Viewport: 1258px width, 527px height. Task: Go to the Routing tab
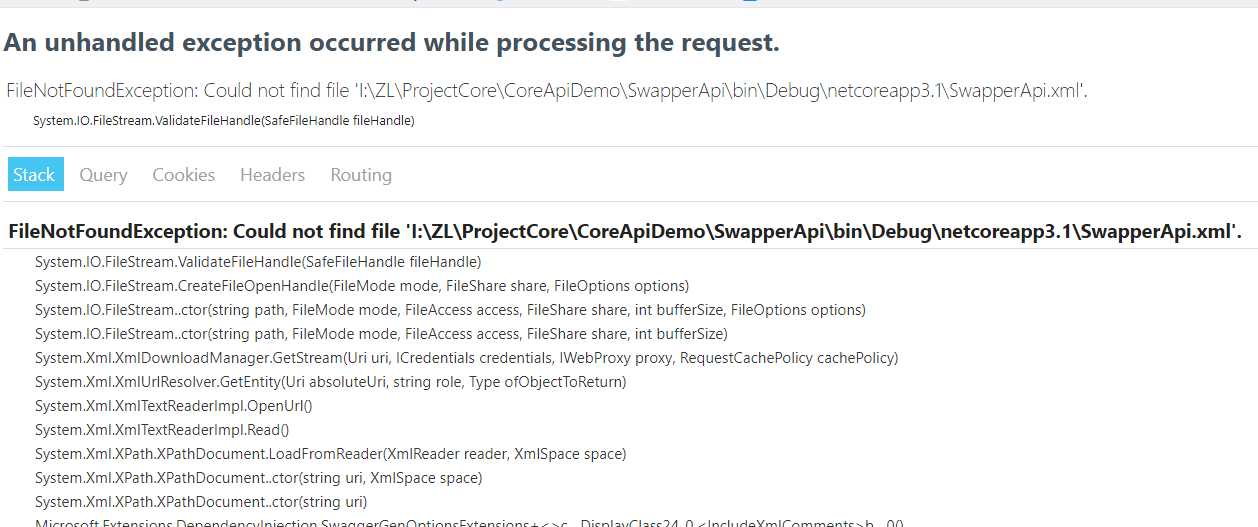[361, 174]
